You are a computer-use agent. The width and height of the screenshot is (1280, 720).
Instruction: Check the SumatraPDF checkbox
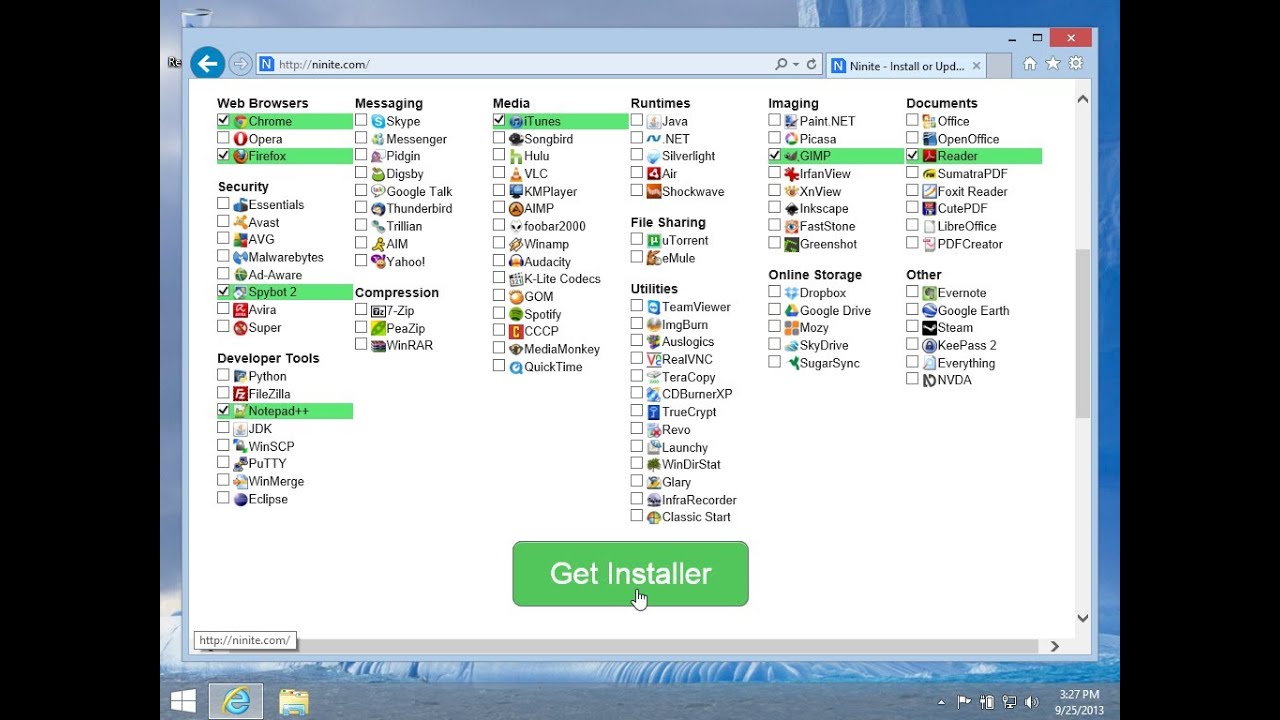click(x=912, y=172)
